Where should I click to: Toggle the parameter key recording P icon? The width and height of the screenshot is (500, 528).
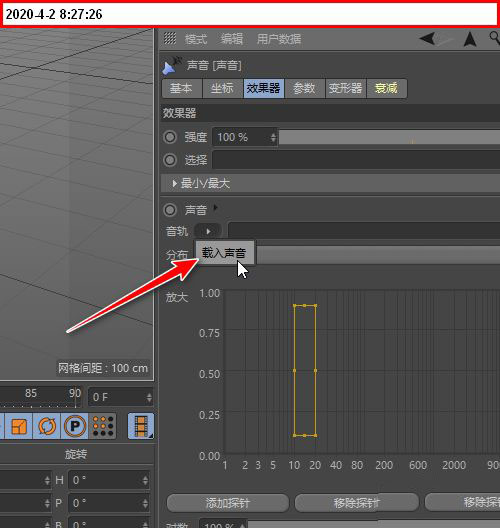[x=74, y=426]
